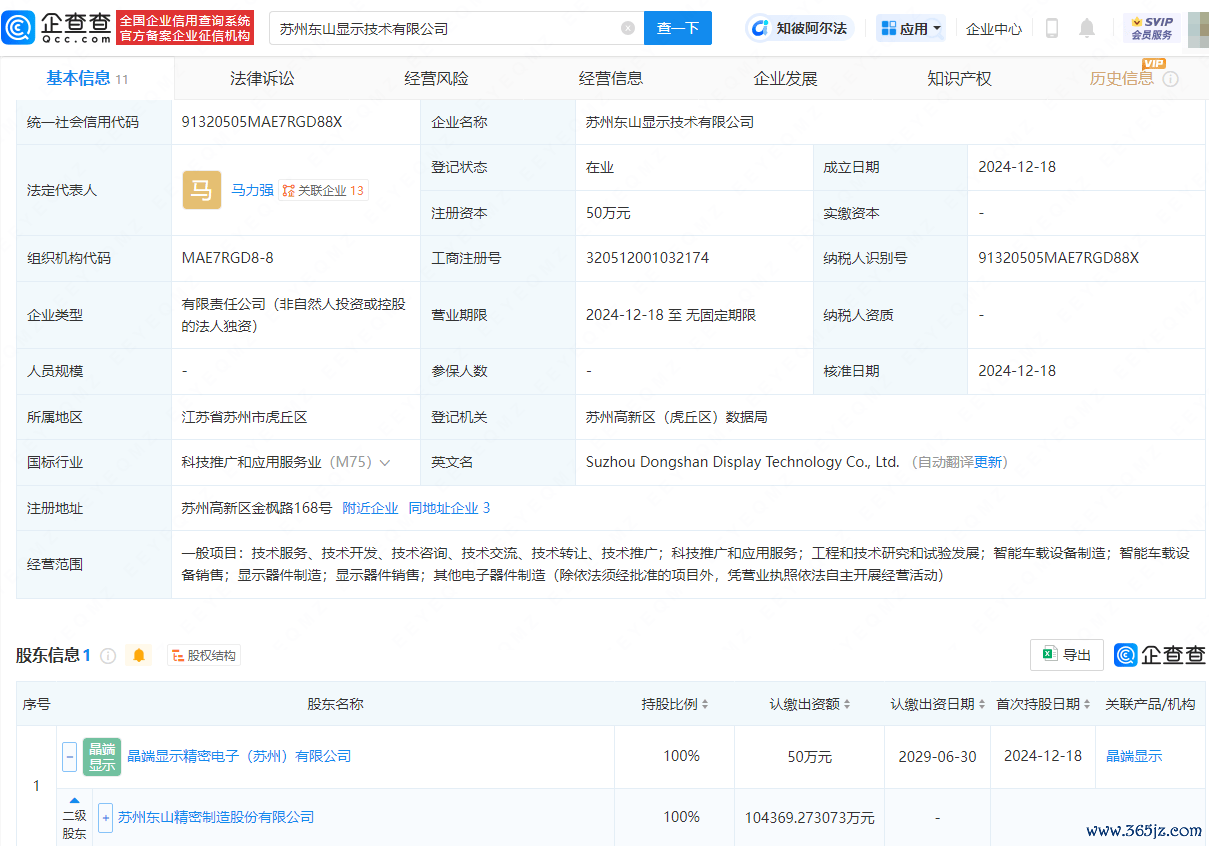The height and width of the screenshot is (846, 1209).
Task: Click the orange bell beside 股东信息
Action: coord(139,655)
